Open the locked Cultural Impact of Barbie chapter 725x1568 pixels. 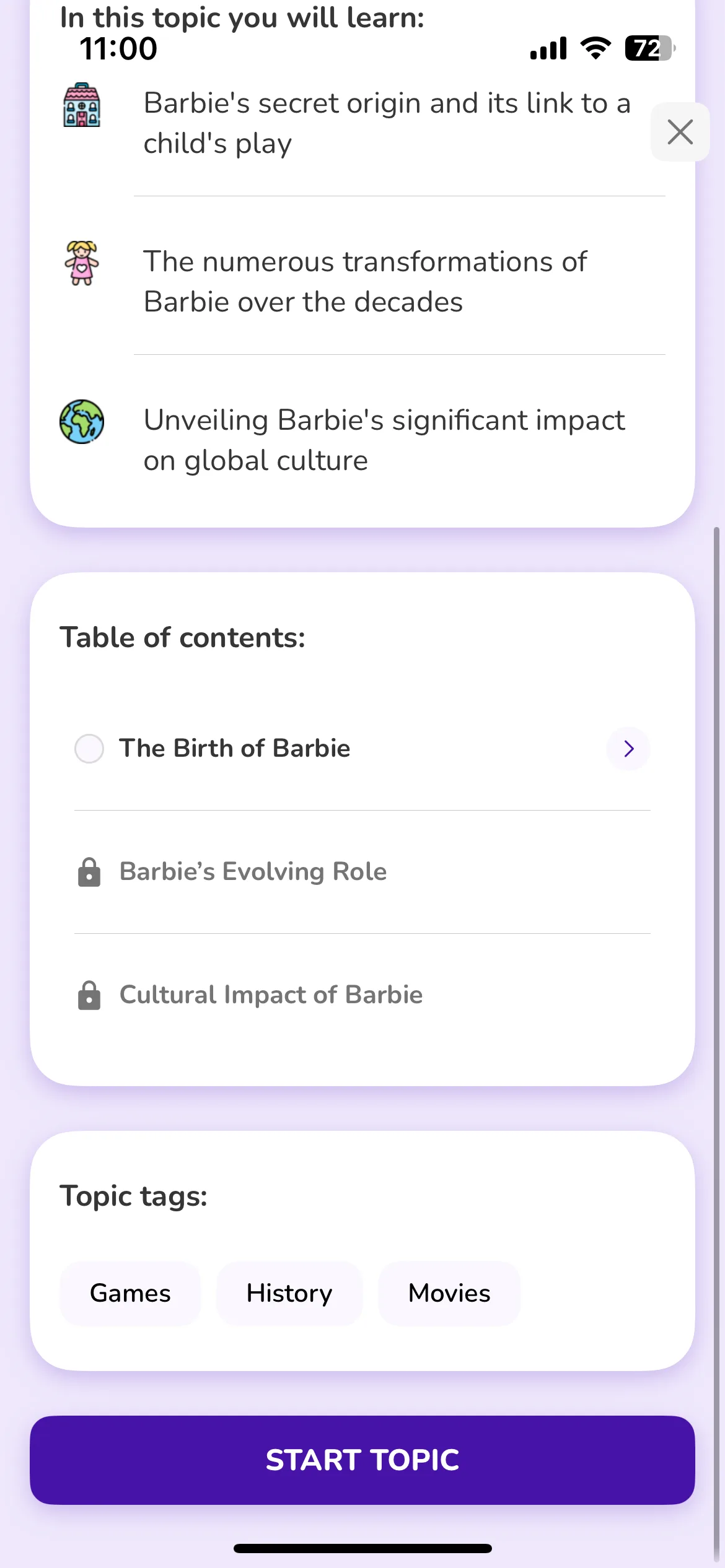[362, 995]
